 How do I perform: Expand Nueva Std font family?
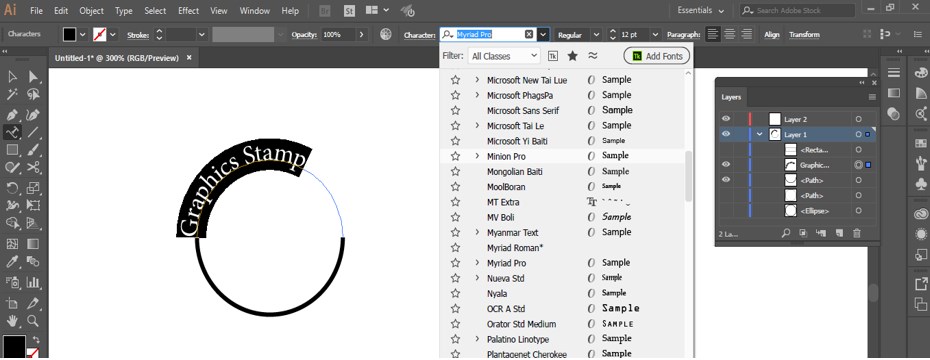tap(477, 278)
